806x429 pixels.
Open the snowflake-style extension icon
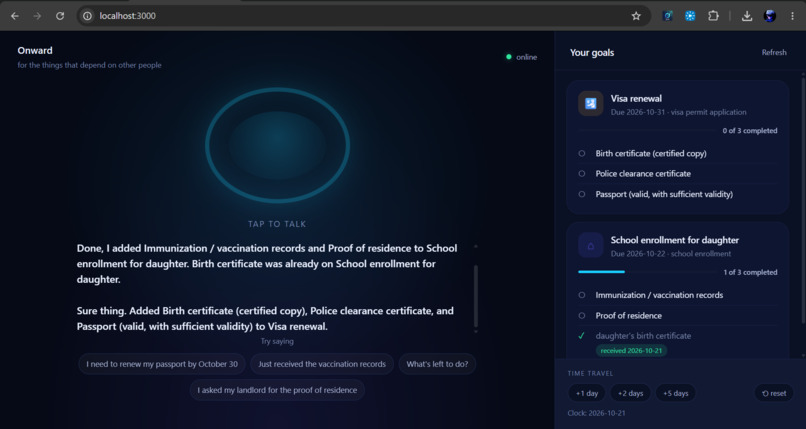tap(690, 16)
